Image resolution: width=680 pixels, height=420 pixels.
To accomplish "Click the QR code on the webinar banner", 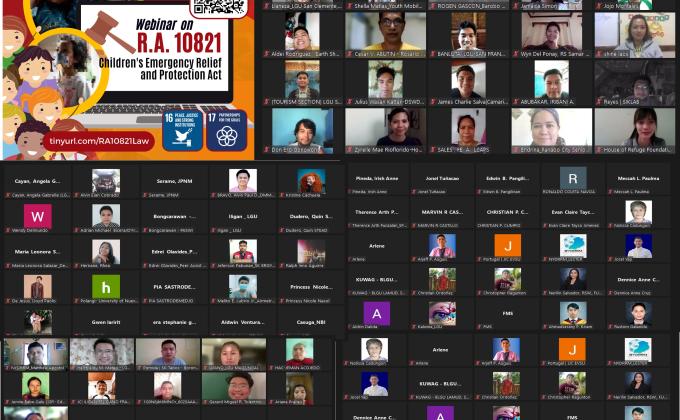I will [217, 7].
